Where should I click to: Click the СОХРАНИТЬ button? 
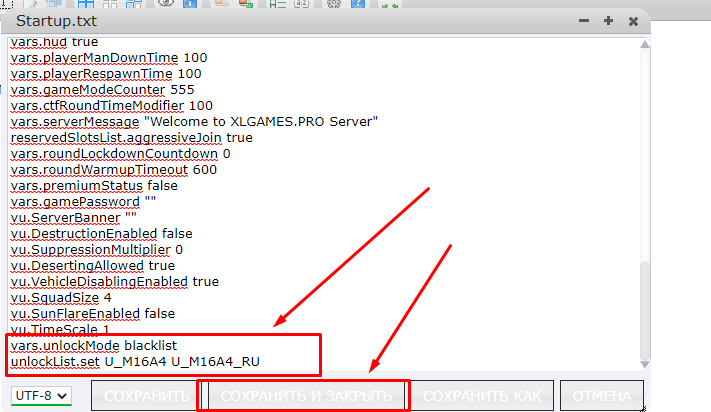[x=146, y=396]
